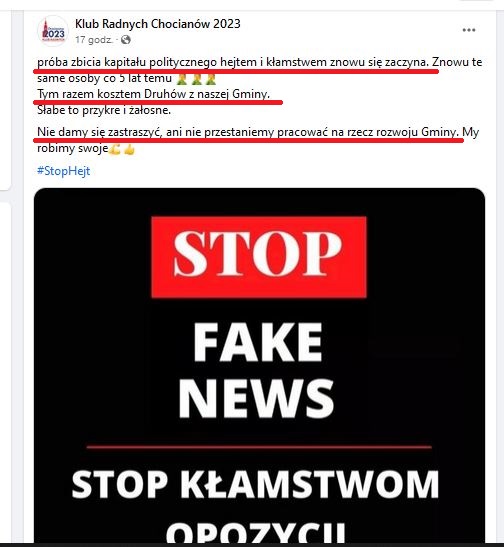Click the first facepalm emoji

tap(181, 78)
